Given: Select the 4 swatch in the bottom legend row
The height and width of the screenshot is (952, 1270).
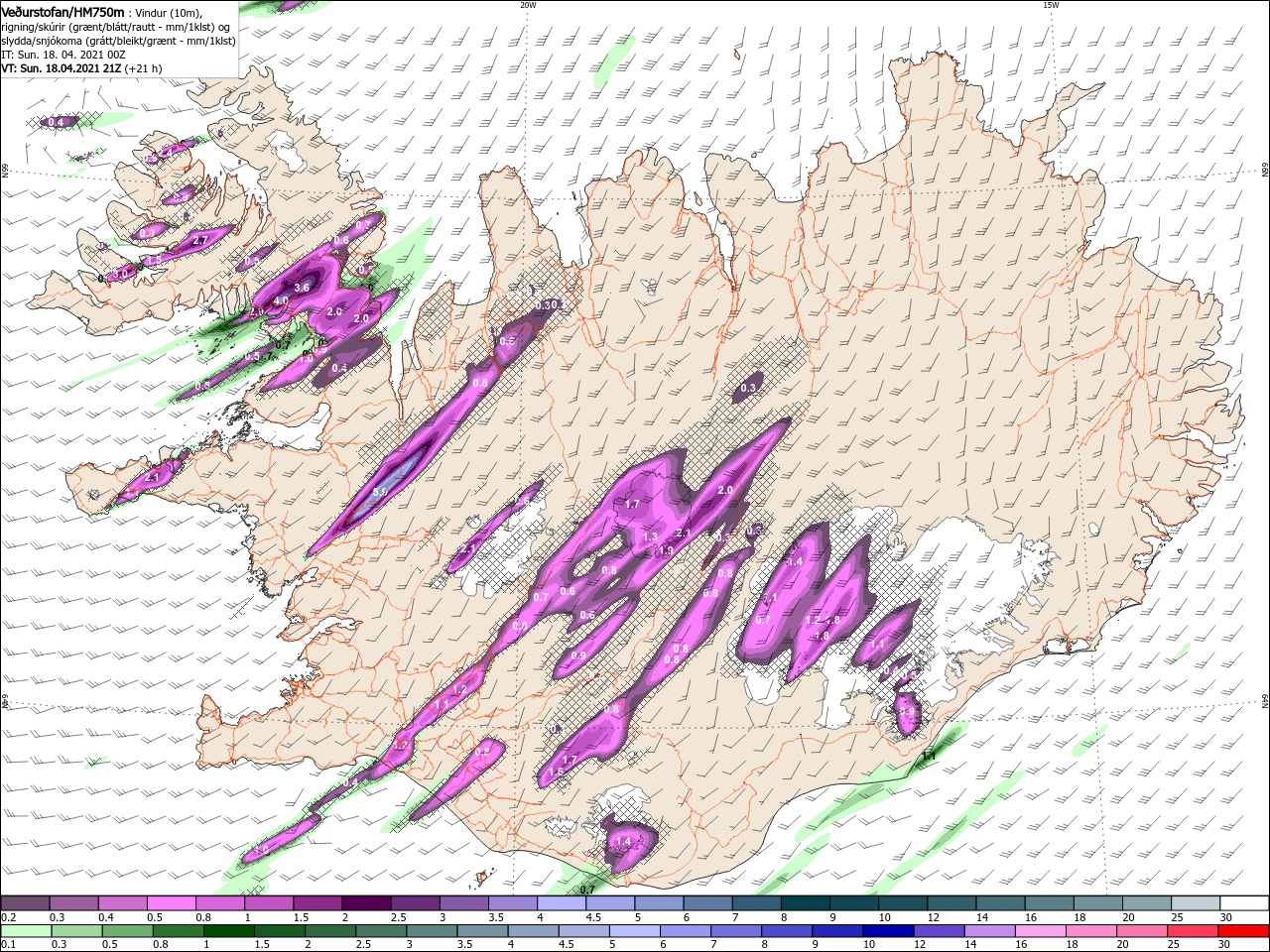Looking at the screenshot, I should 534,931.
